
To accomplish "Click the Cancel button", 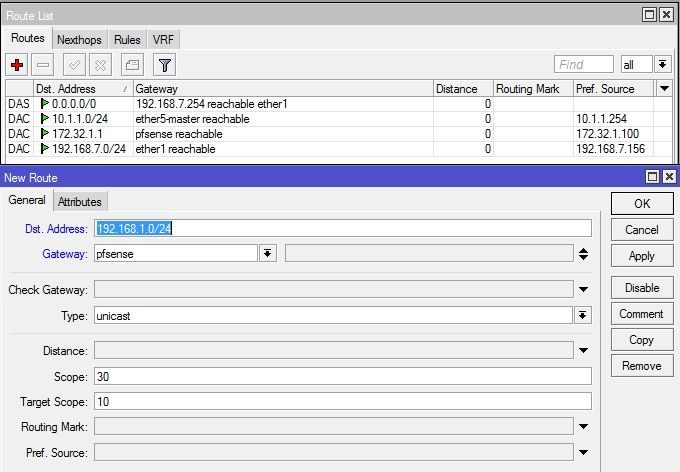I will click(x=642, y=230).
